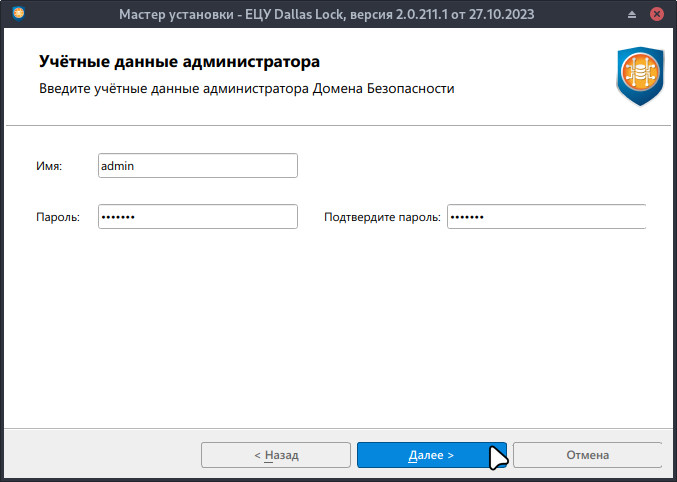Close the installer with the red button

[x=657, y=15]
